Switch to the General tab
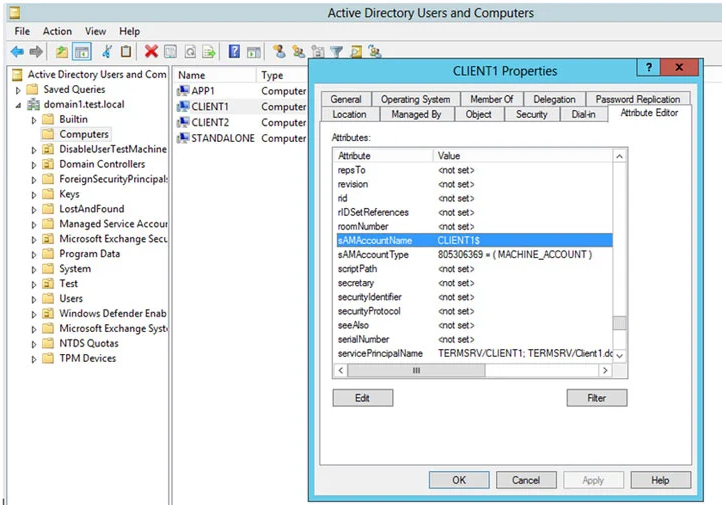Screen dimensions: 726x516 pos(346,99)
